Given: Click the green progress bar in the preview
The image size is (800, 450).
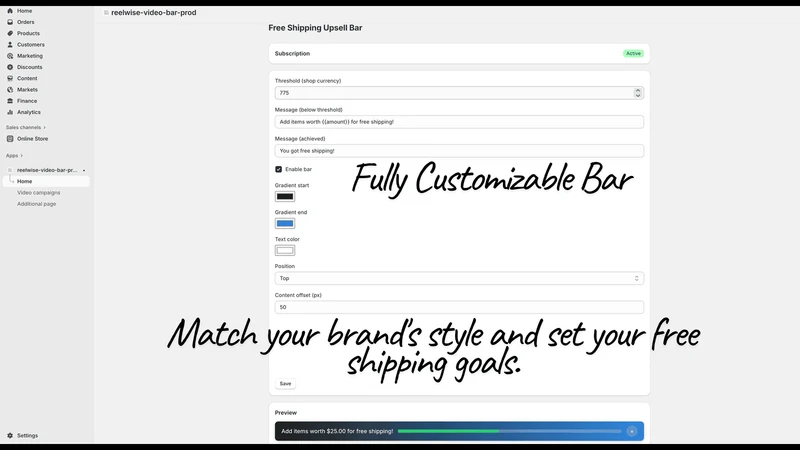Looking at the screenshot, I should (448, 431).
